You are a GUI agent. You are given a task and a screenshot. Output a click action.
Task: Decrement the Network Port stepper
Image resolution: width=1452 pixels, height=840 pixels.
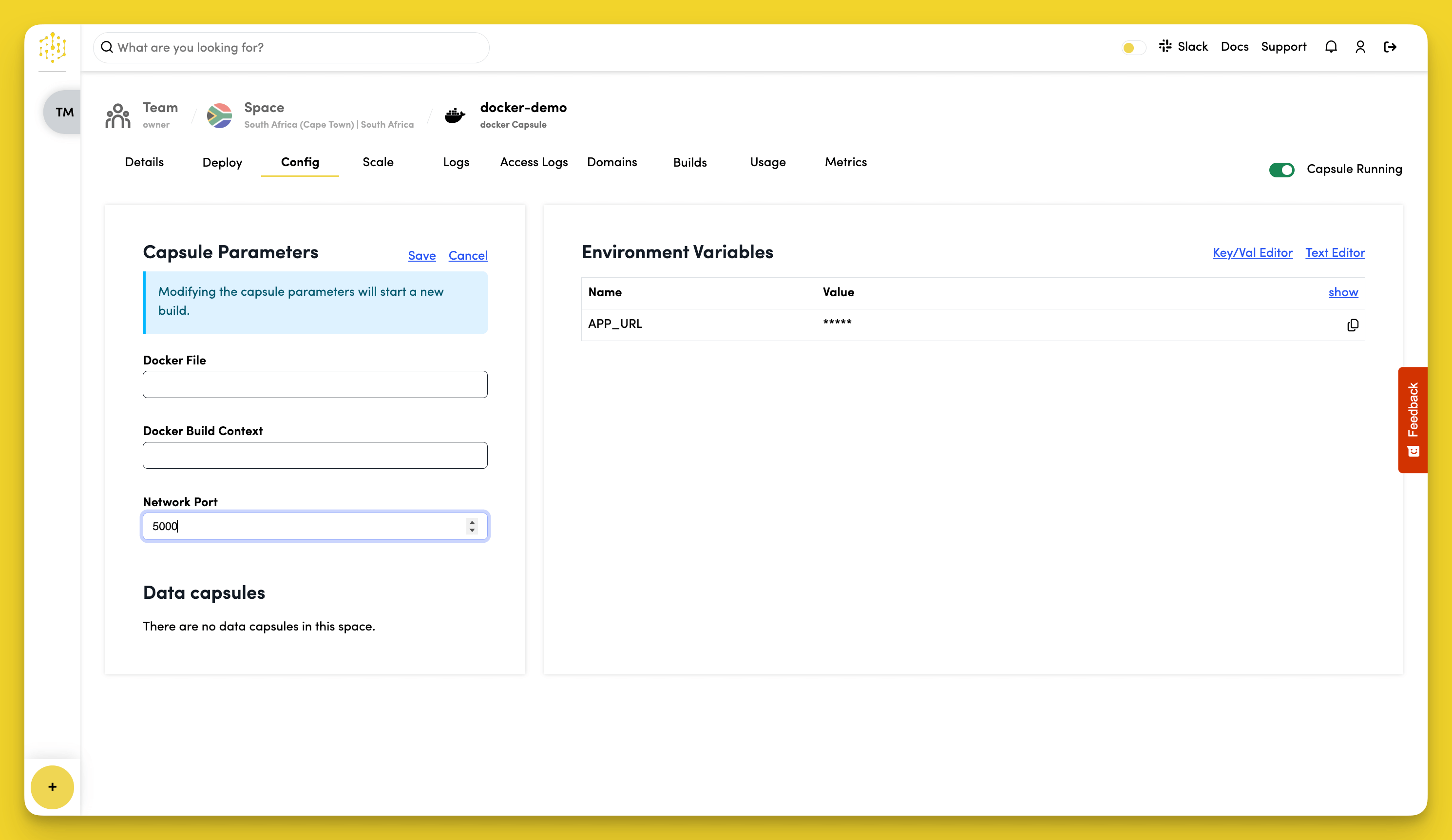point(472,530)
